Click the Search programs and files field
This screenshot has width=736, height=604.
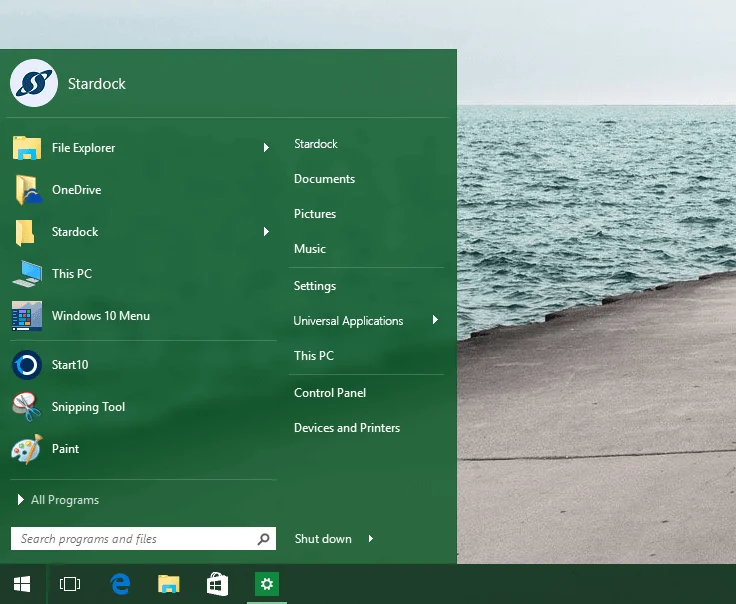click(x=135, y=539)
